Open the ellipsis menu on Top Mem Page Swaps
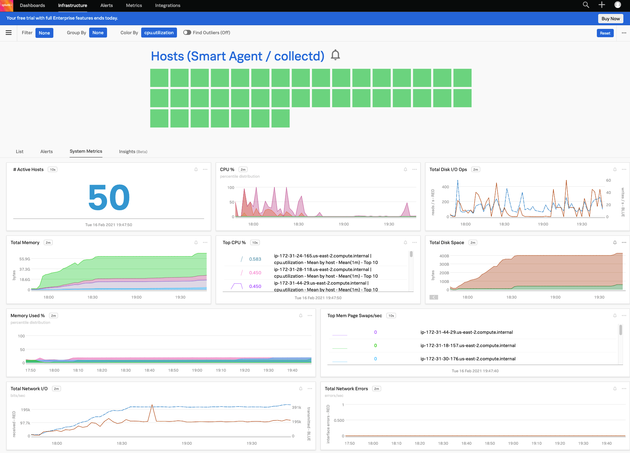 pos(624,316)
